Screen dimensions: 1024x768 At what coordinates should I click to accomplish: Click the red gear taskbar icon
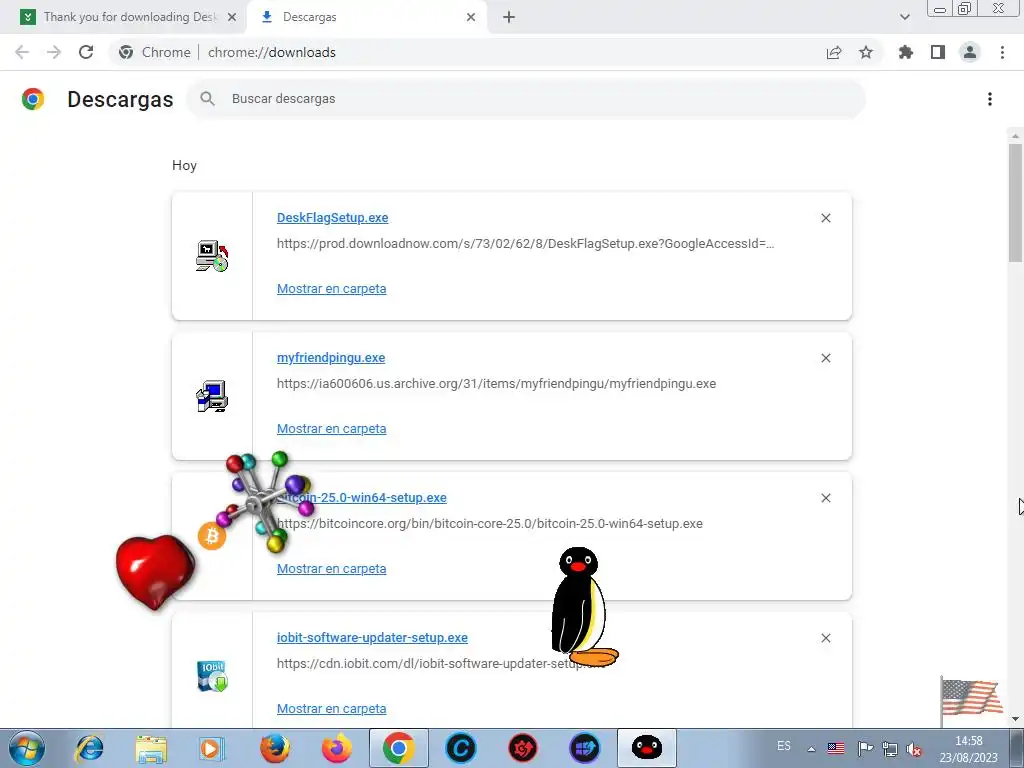[522, 748]
